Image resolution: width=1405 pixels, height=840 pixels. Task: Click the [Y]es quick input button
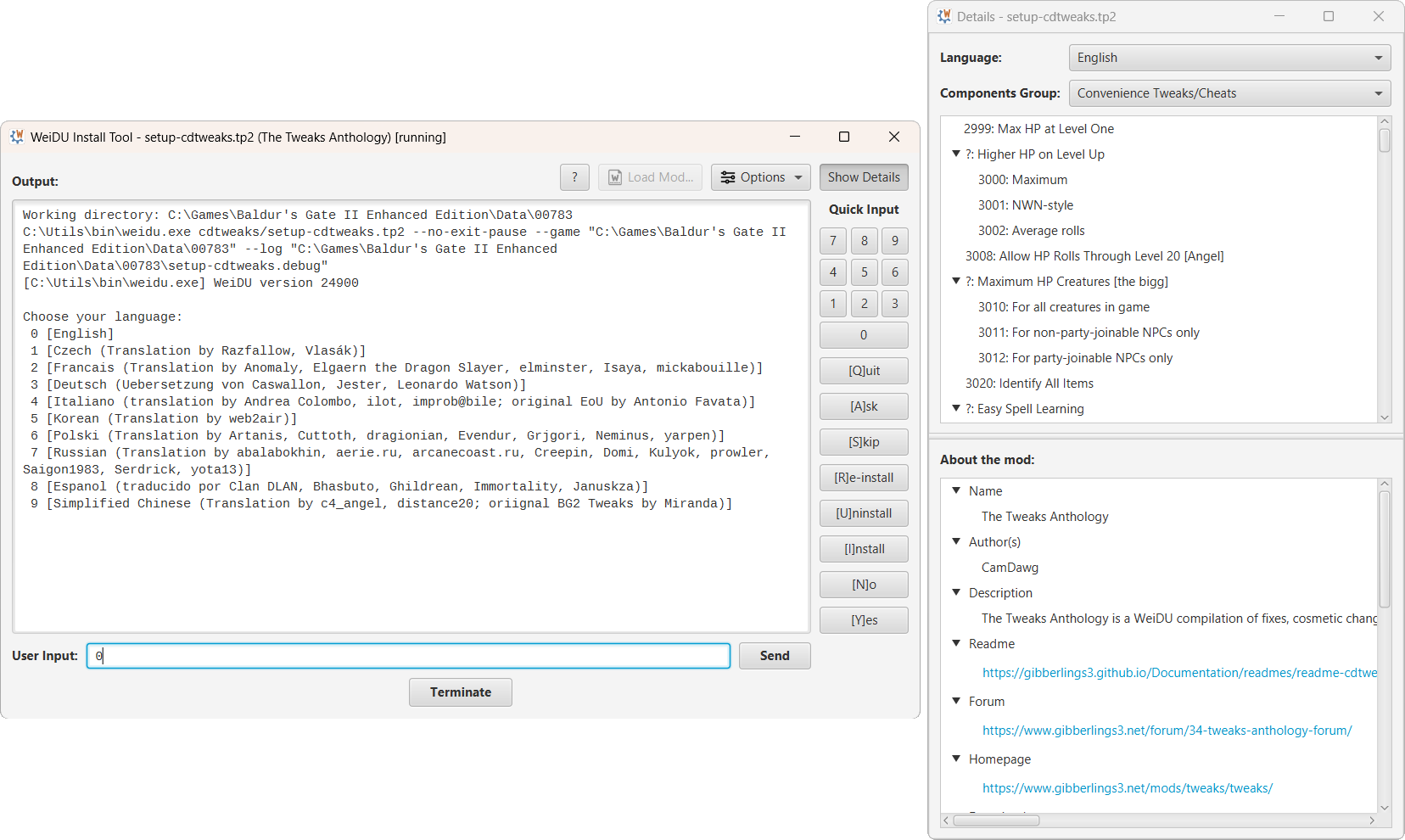pyautogui.click(x=864, y=620)
